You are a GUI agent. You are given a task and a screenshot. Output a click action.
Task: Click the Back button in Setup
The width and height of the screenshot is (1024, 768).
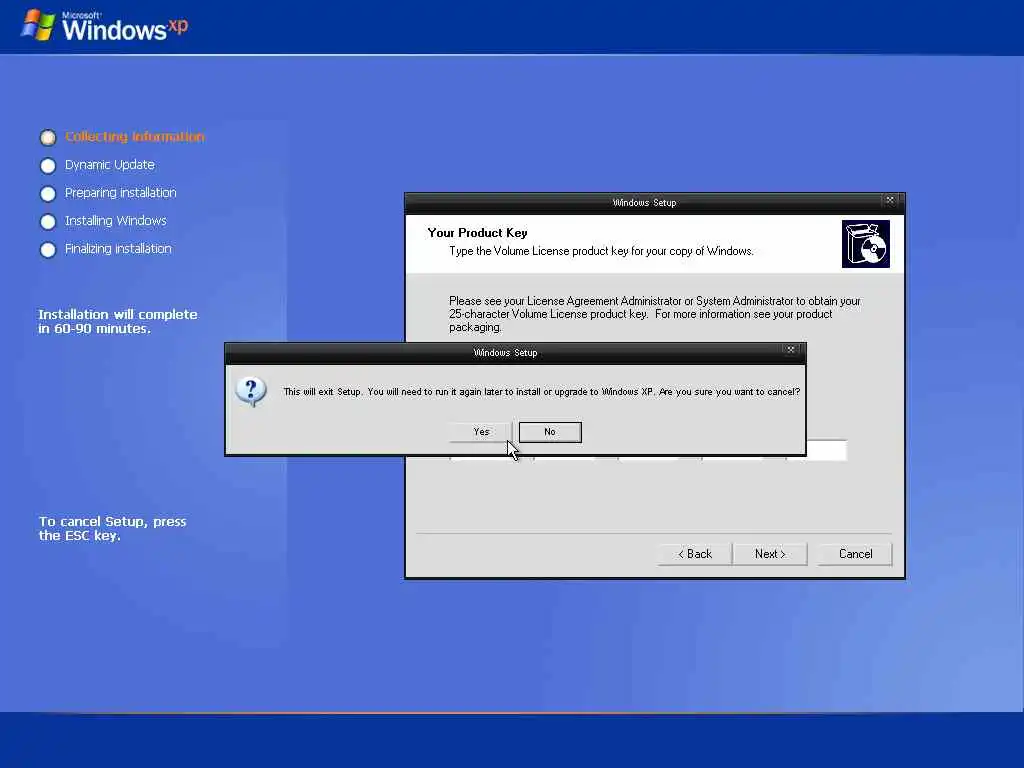coord(695,554)
